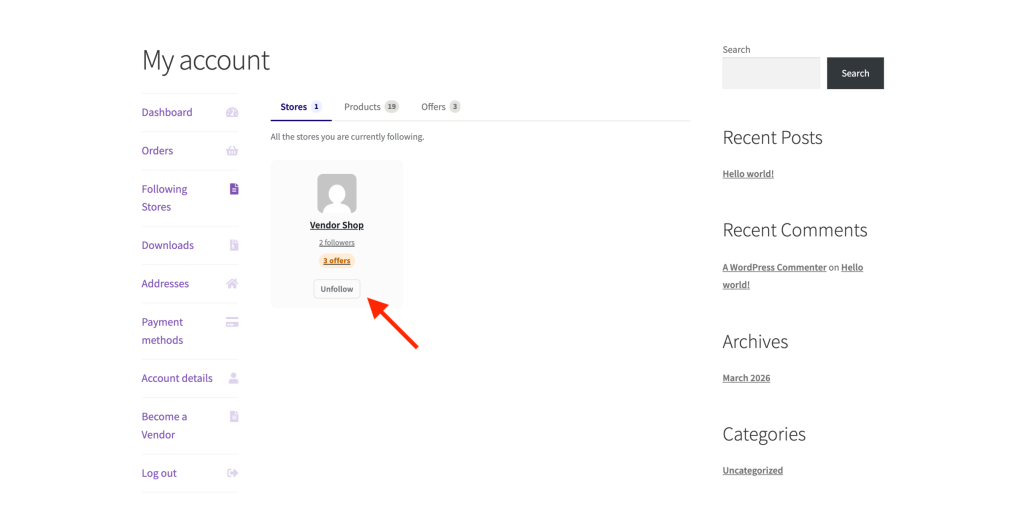Open the Dashboard account link
Viewport: 1024px width, 509px height.
(167, 112)
